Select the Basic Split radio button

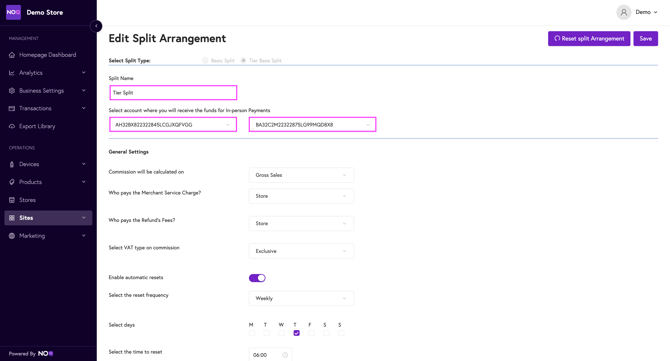click(x=205, y=61)
